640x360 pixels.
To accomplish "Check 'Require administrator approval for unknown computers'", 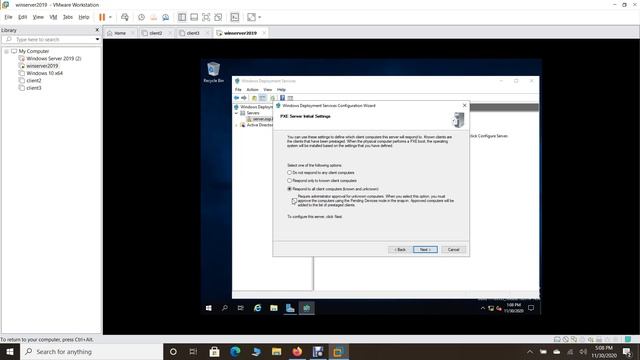I will coord(294,201).
